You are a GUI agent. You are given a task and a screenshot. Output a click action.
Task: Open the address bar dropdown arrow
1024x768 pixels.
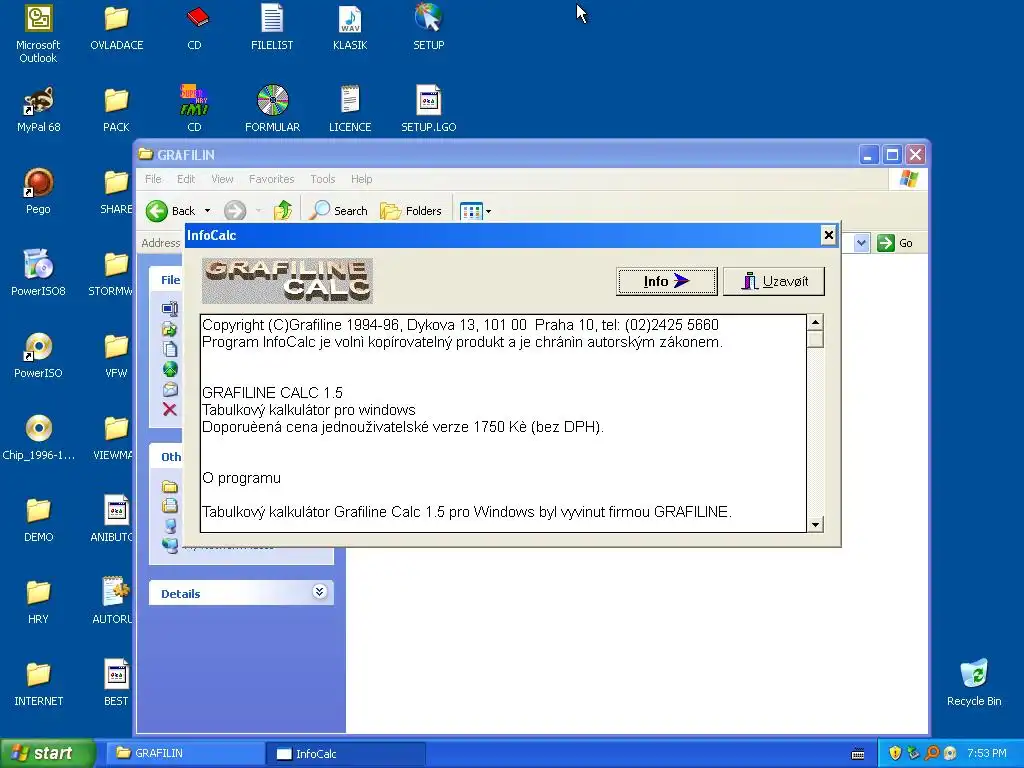pyautogui.click(x=861, y=243)
